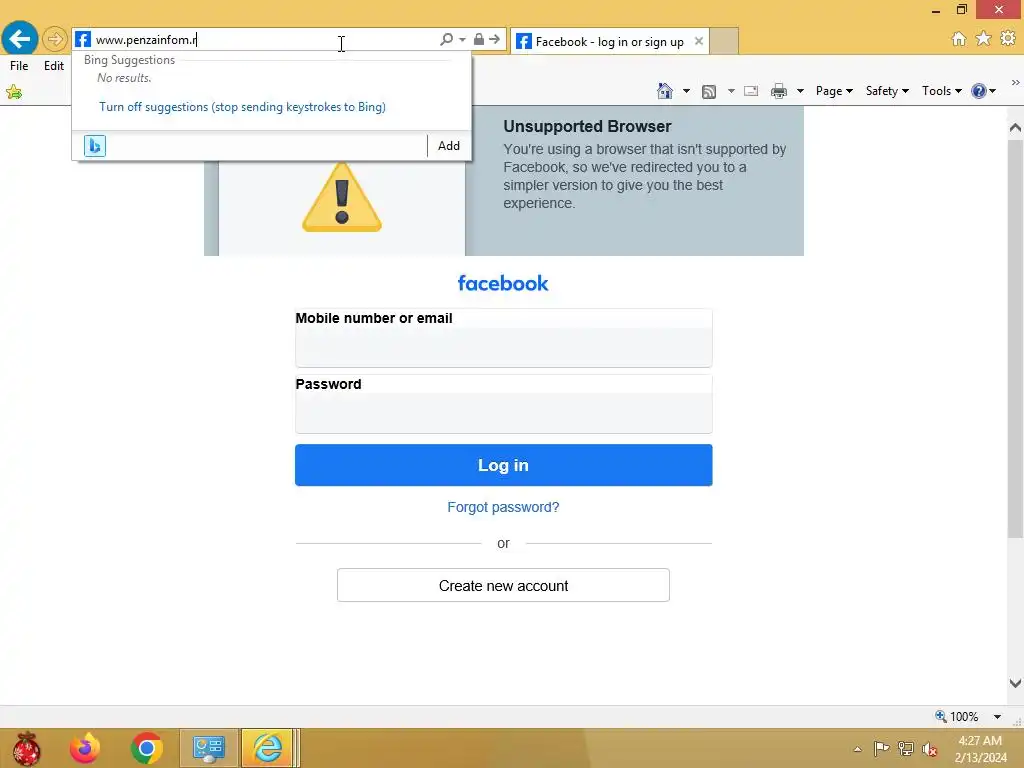This screenshot has height=768, width=1024.
Task: Click the network tray icon
Action: (x=906, y=748)
